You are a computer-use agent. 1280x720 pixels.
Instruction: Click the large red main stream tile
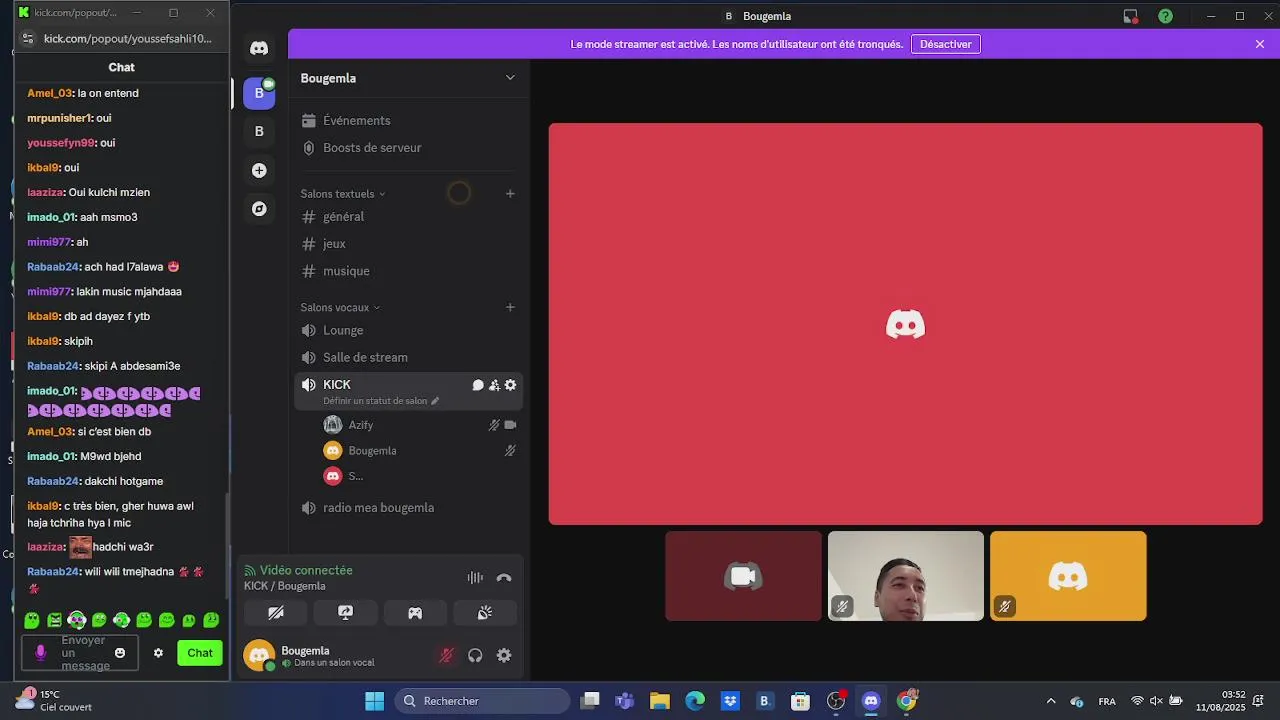pos(905,324)
